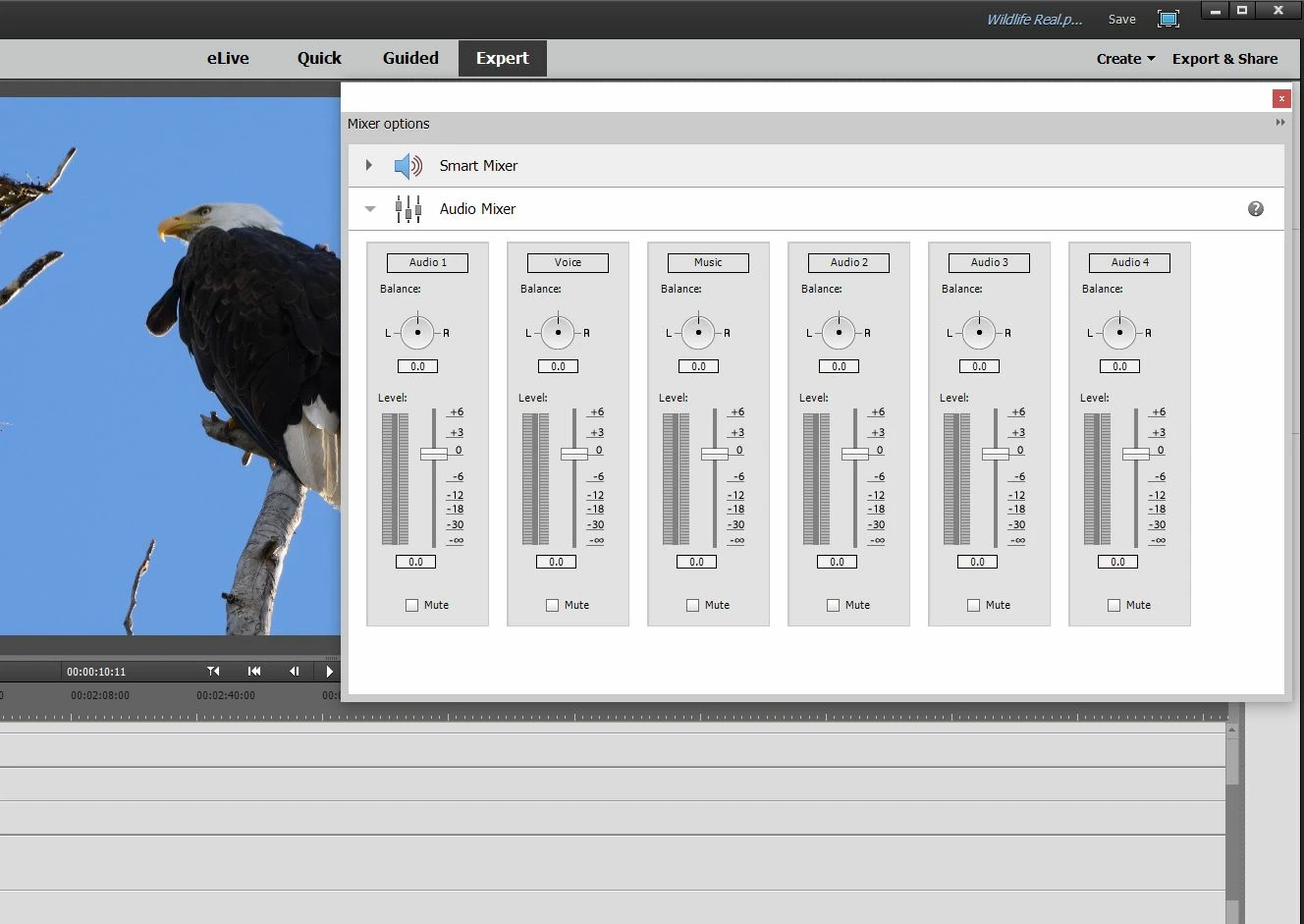
Task: Click the Music balance knob
Action: (698, 332)
